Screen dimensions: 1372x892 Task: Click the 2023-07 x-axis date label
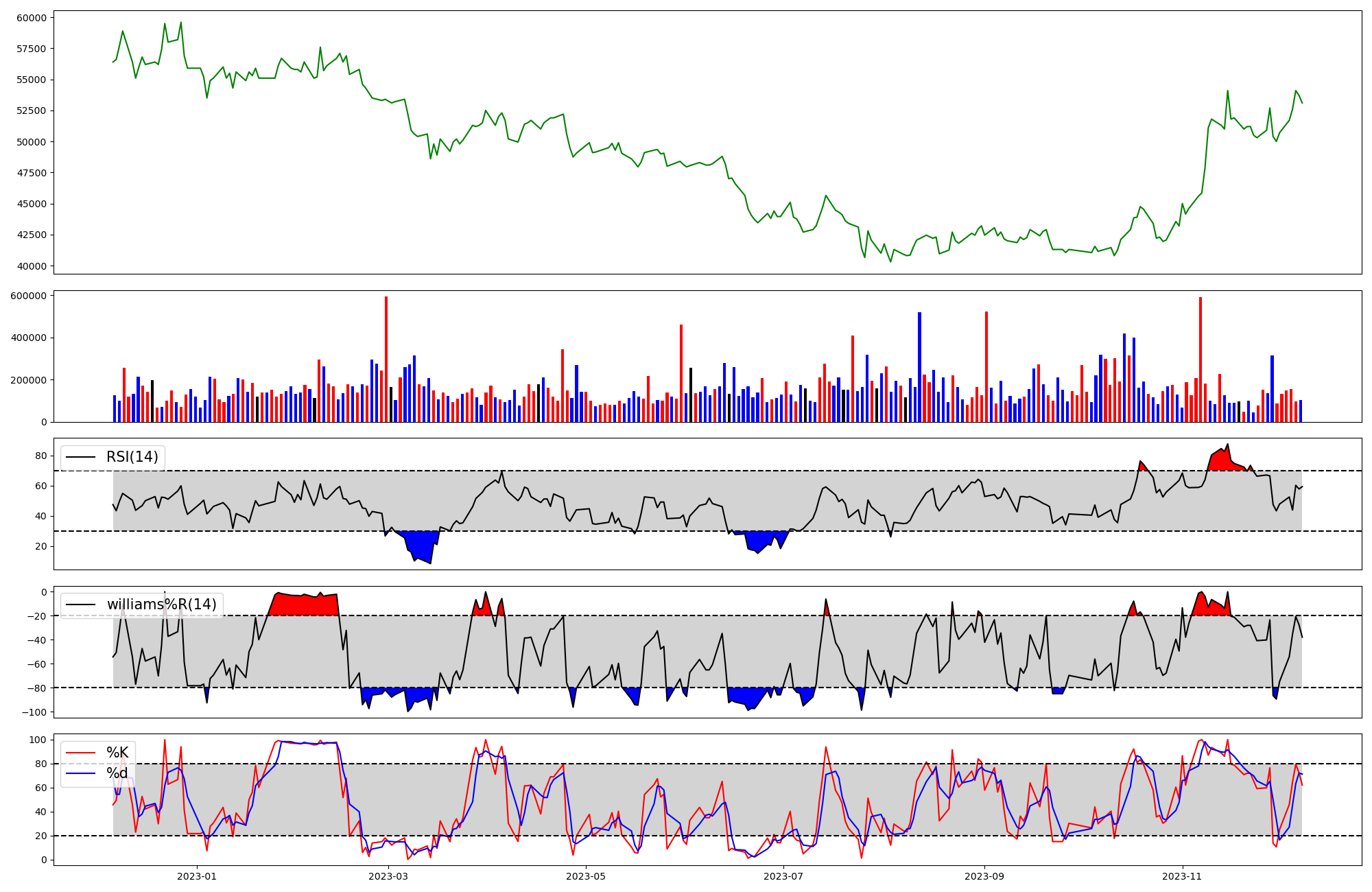783,876
